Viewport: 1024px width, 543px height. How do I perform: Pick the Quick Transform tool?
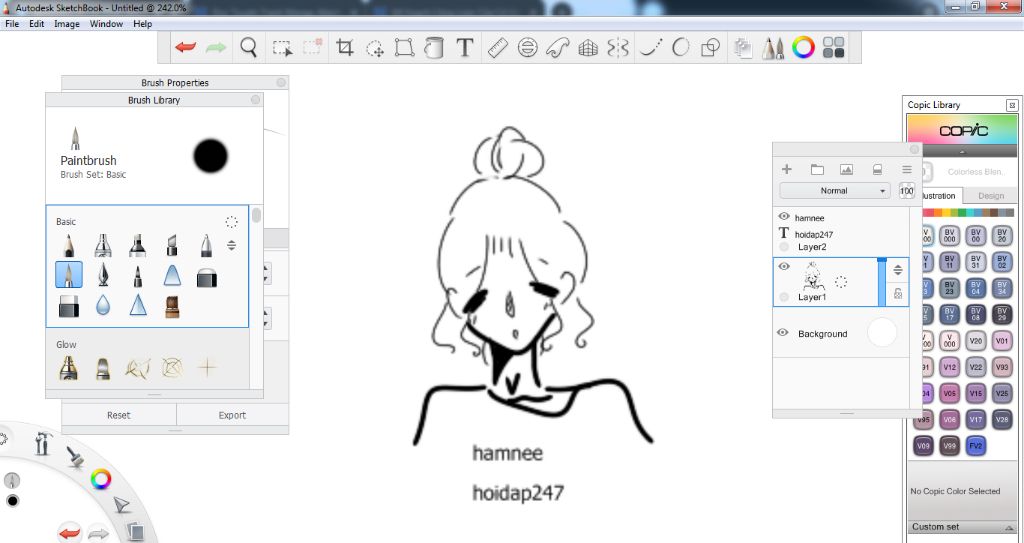click(x=374, y=48)
